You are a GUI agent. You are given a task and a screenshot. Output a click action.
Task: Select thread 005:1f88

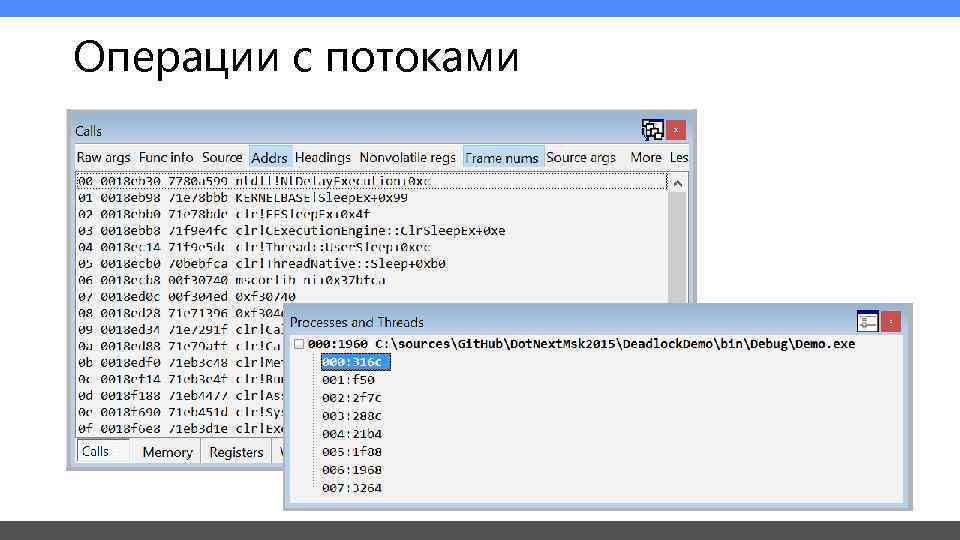352,452
